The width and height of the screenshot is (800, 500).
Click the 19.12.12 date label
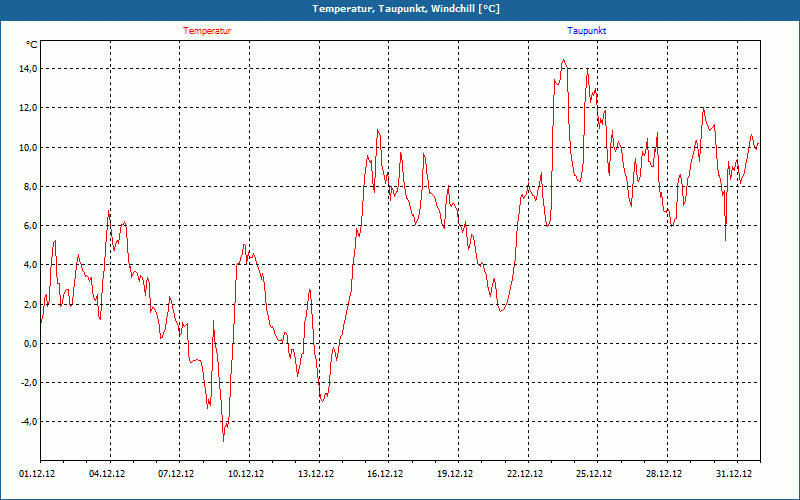coord(455,474)
